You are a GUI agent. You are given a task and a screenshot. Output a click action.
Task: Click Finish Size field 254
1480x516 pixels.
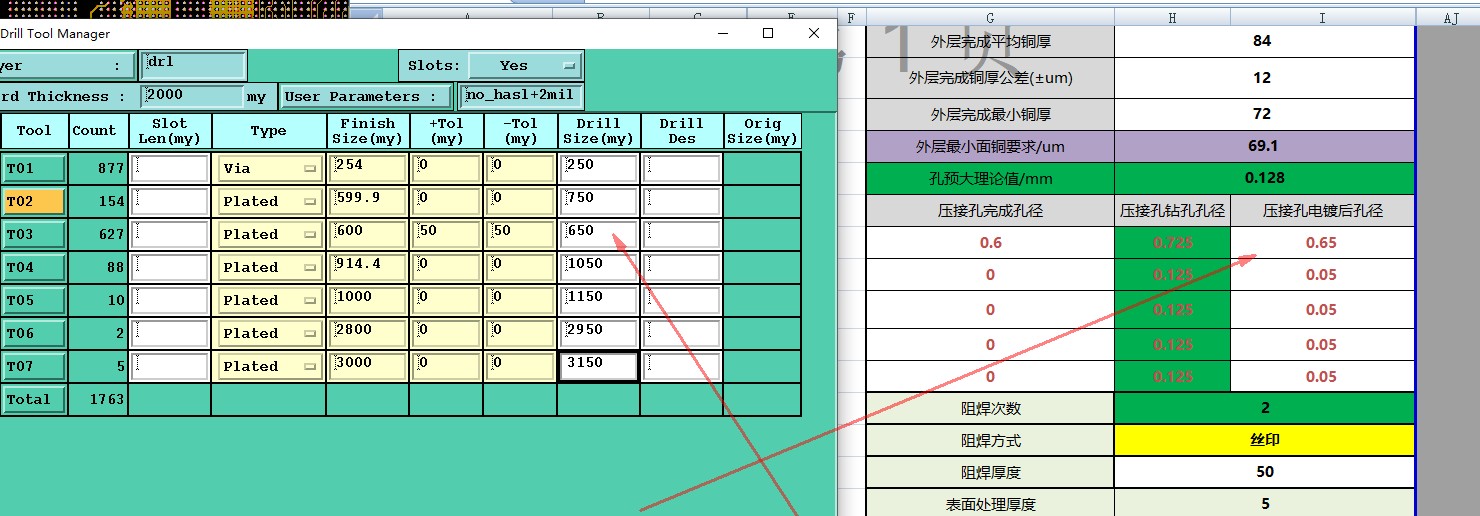pos(368,168)
